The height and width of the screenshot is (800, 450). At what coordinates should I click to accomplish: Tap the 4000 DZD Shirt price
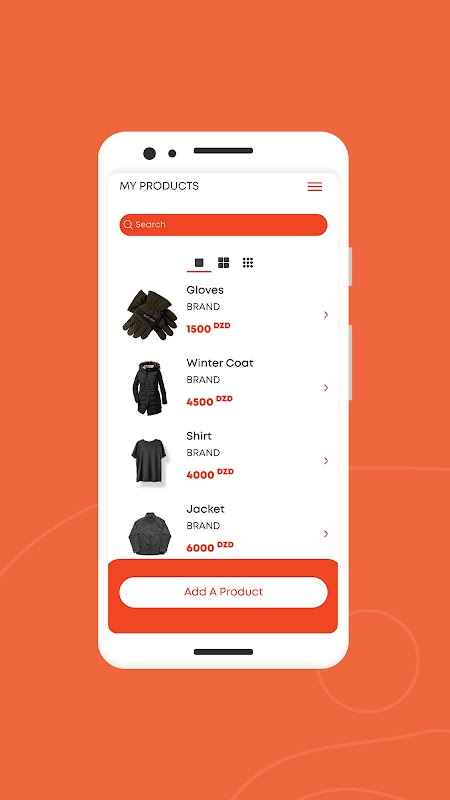click(210, 473)
